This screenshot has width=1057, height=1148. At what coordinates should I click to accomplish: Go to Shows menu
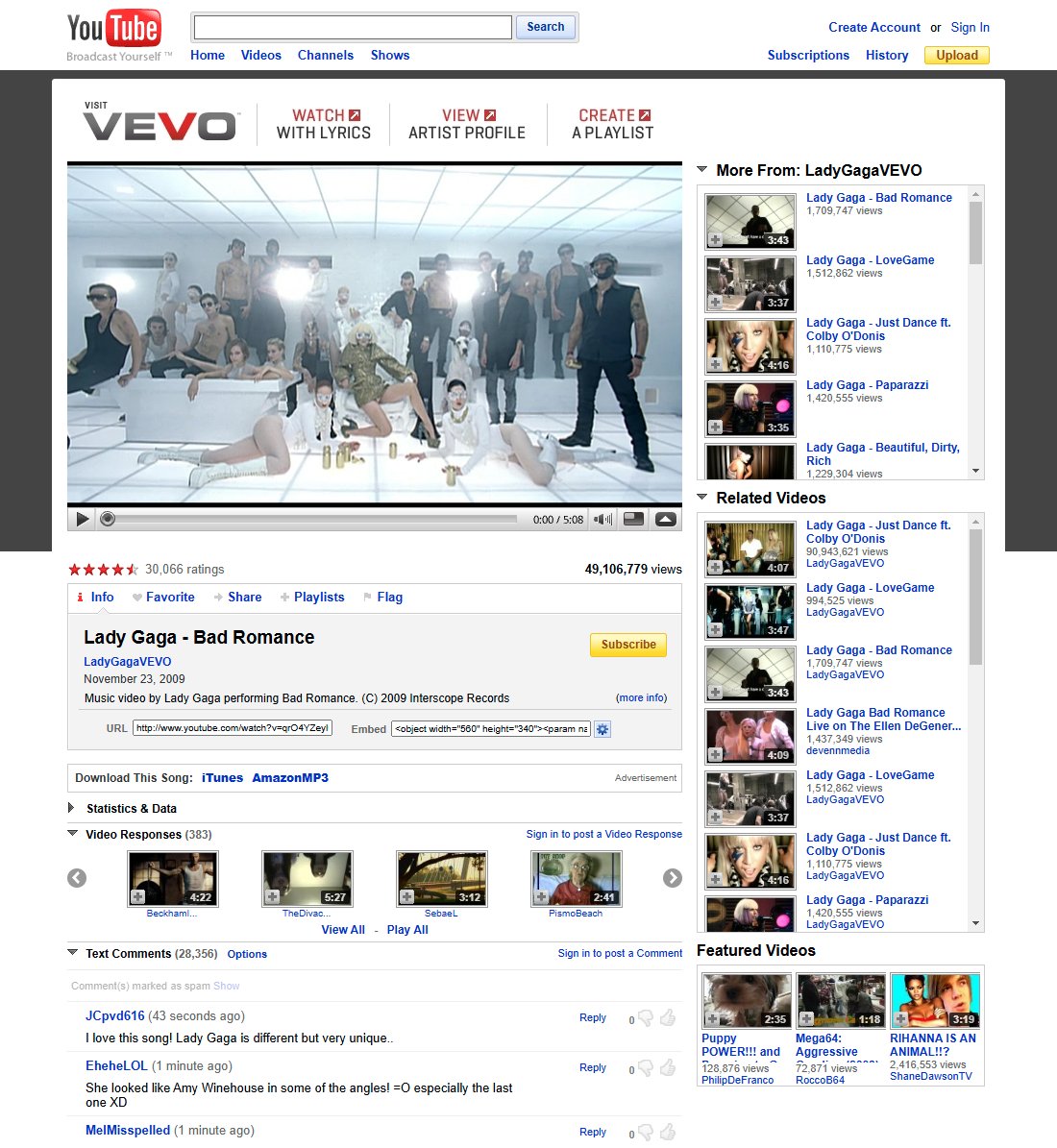[390, 55]
